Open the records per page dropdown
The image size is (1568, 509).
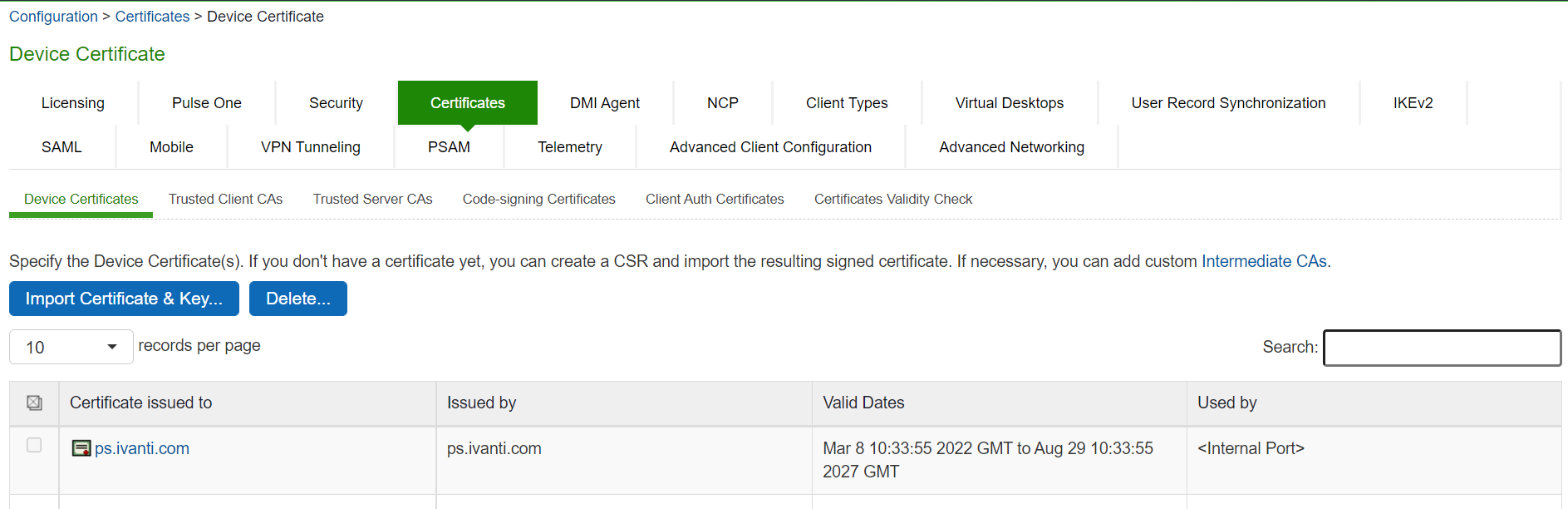pos(71,347)
